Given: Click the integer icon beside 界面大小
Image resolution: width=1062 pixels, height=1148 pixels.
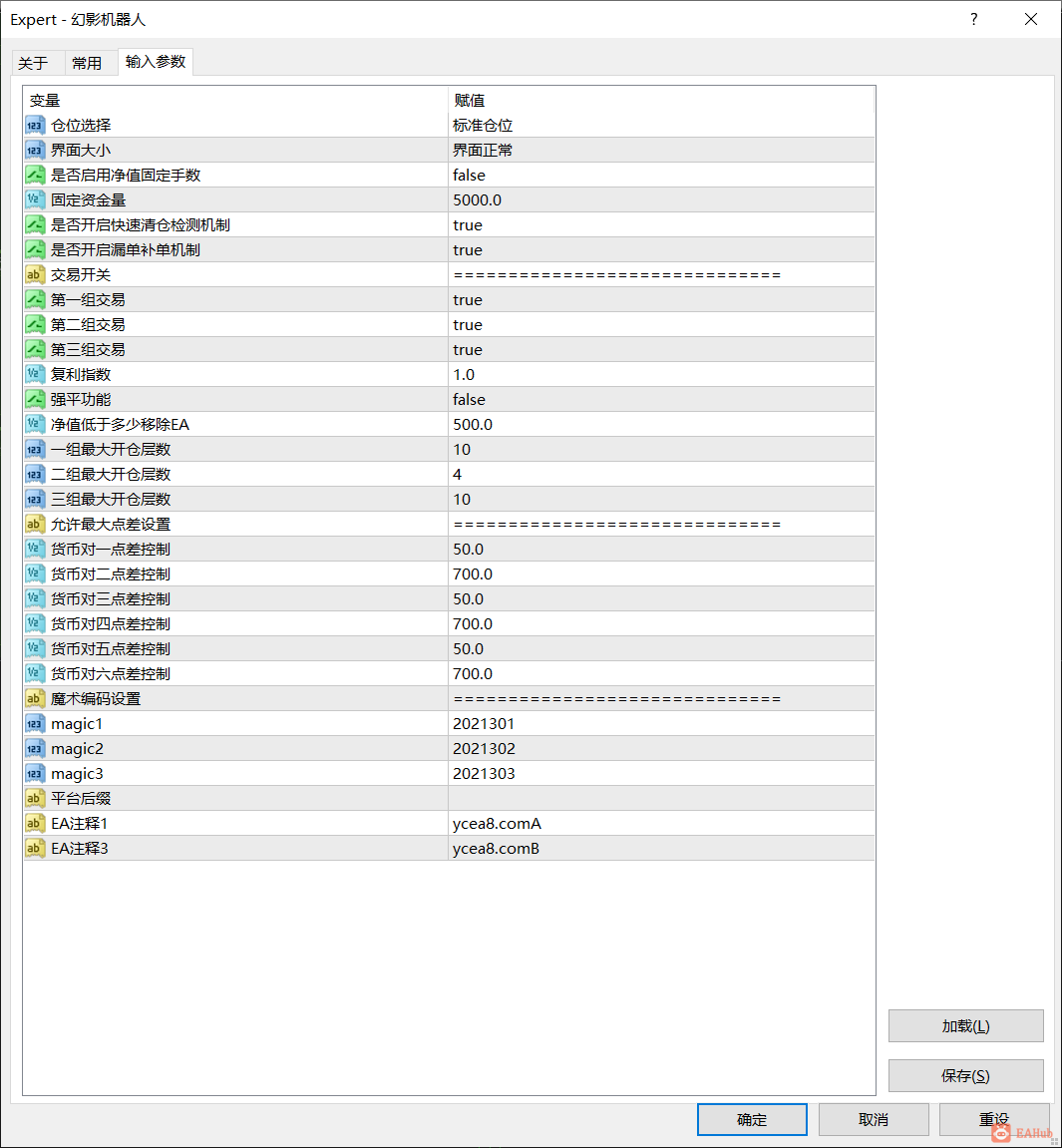Looking at the screenshot, I should 35,150.
